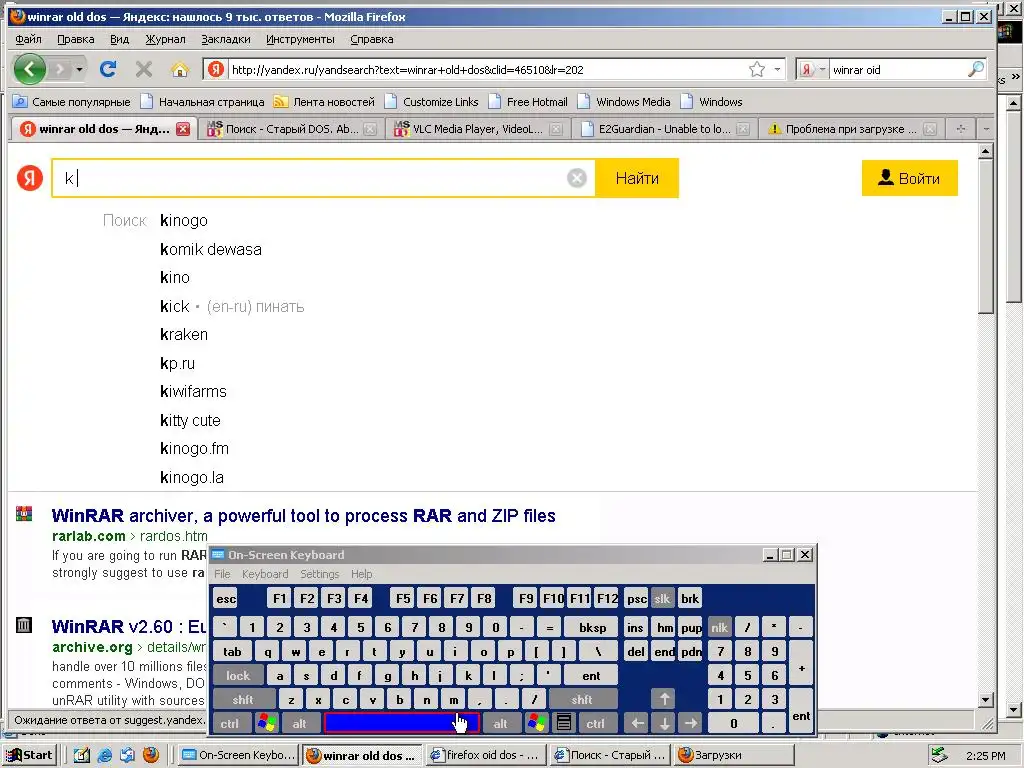1024x768 pixels.
Task: Click Start button on taskbar
Action: tap(29, 755)
